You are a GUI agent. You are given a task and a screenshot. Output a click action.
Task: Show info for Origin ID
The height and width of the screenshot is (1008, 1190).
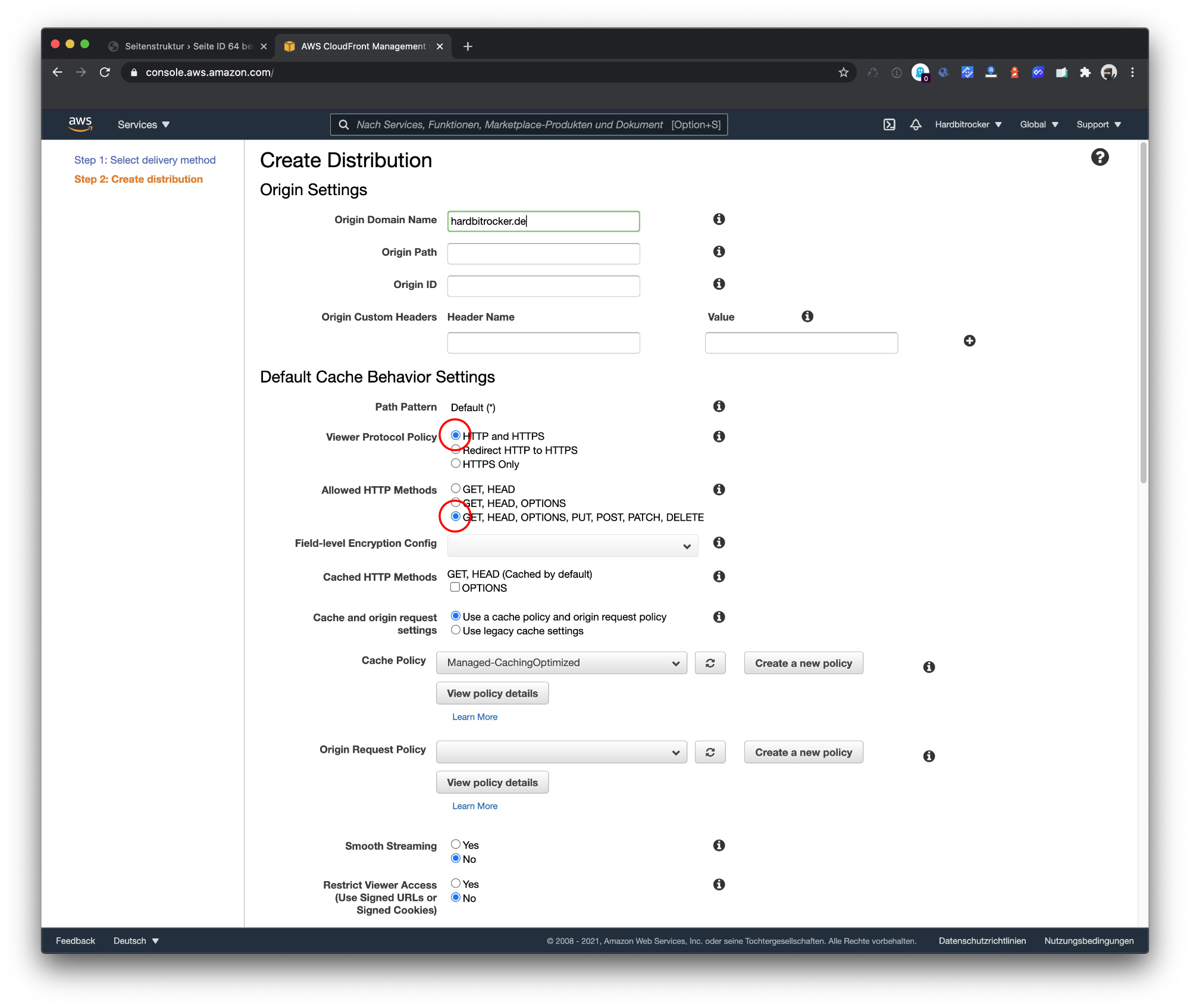(719, 284)
